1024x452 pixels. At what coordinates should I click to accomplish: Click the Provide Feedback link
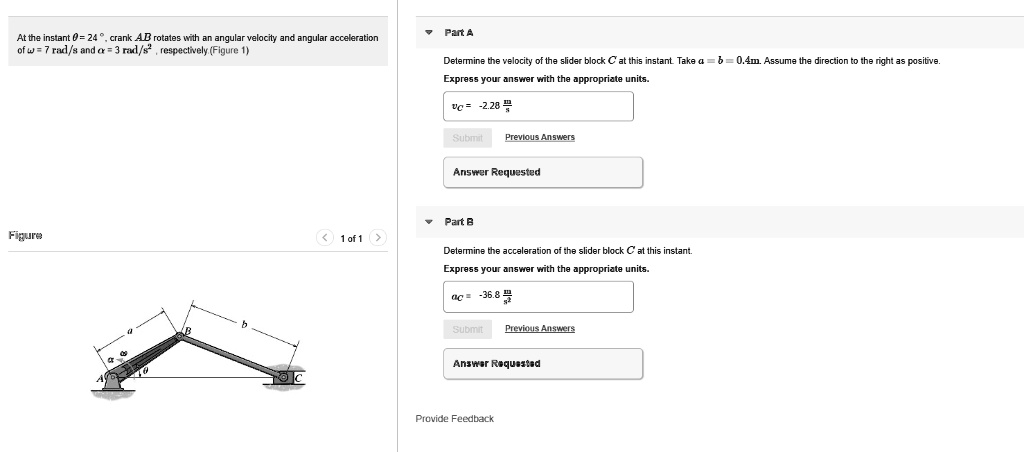click(454, 418)
